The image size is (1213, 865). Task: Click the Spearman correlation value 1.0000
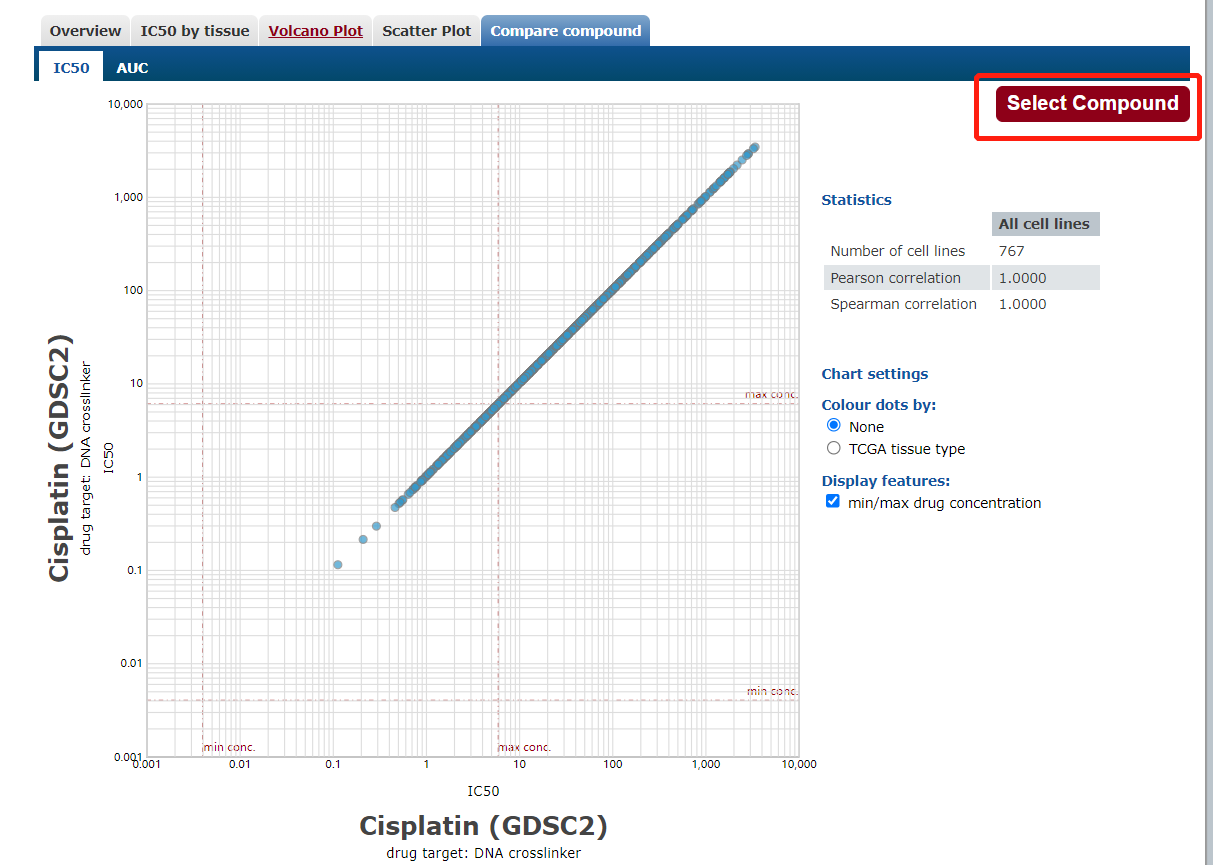click(1023, 304)
